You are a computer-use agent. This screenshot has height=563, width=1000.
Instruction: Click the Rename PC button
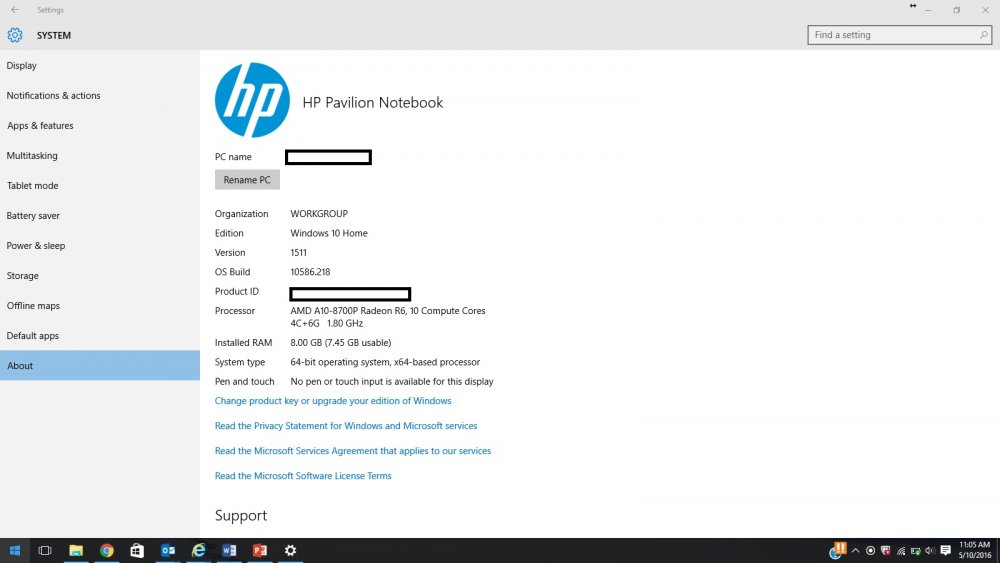247,180
